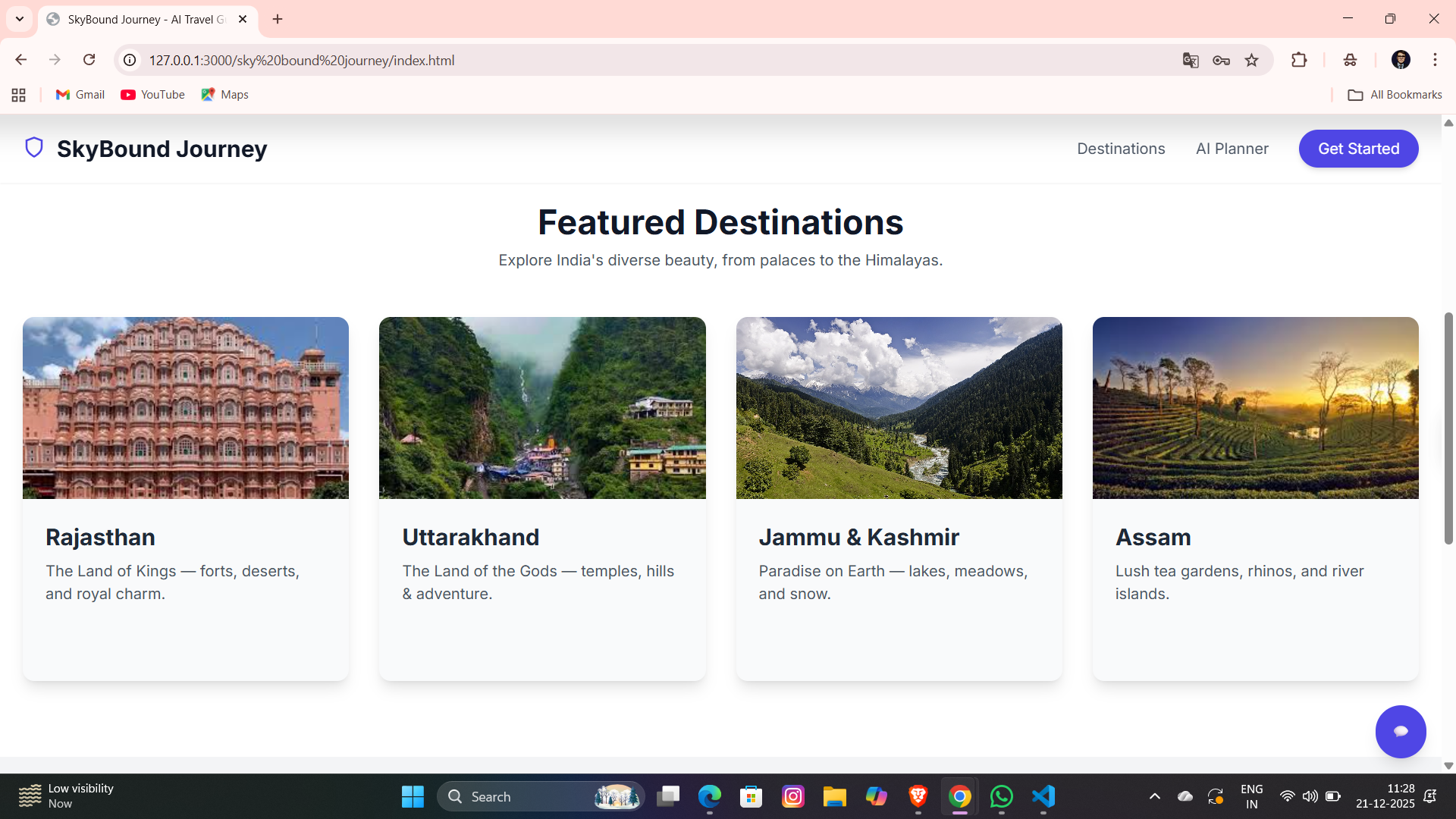
Task: Select the Assam tea garden image
Action: (x=1255, y=408)
